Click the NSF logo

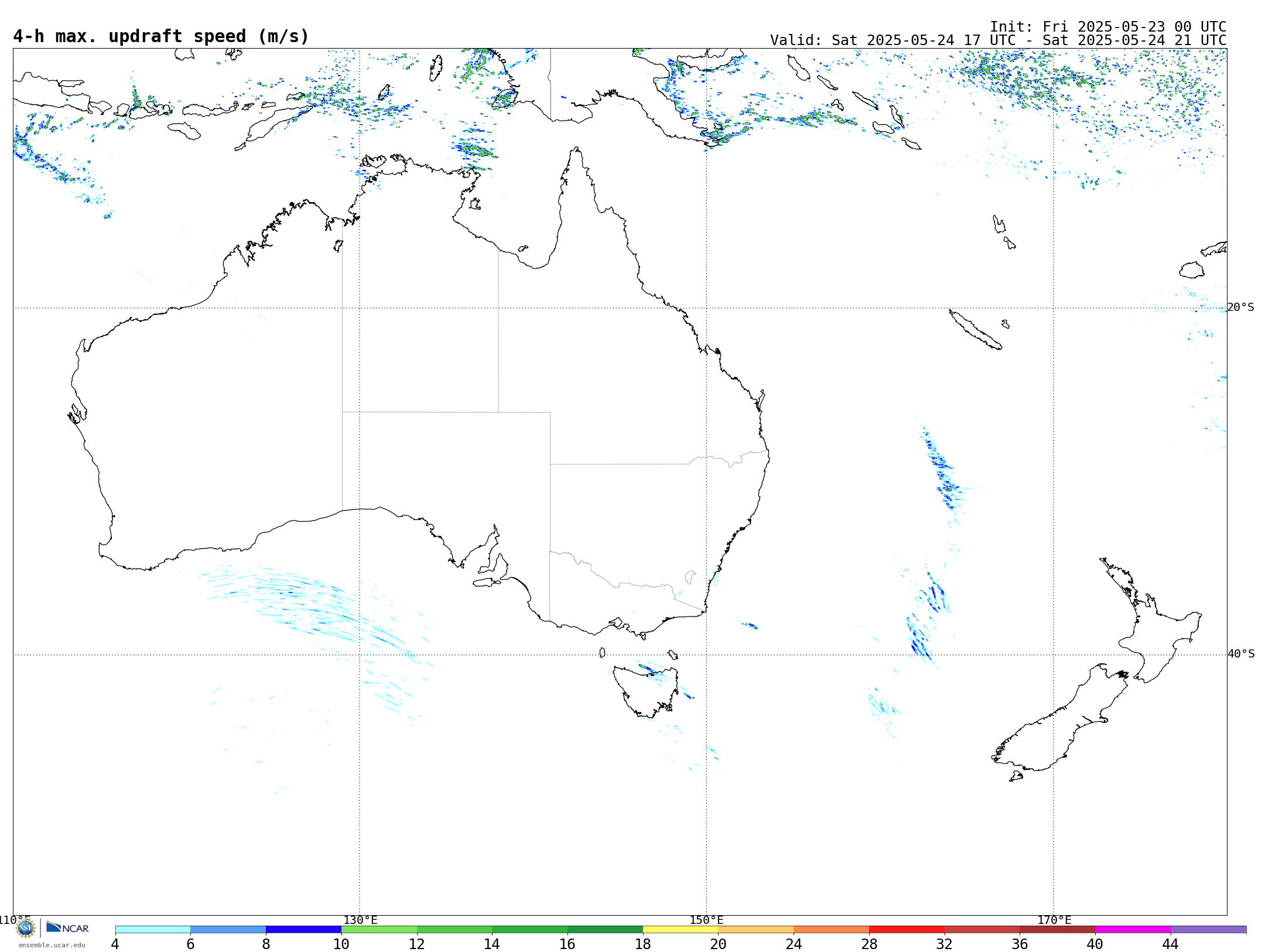point(26,928)
